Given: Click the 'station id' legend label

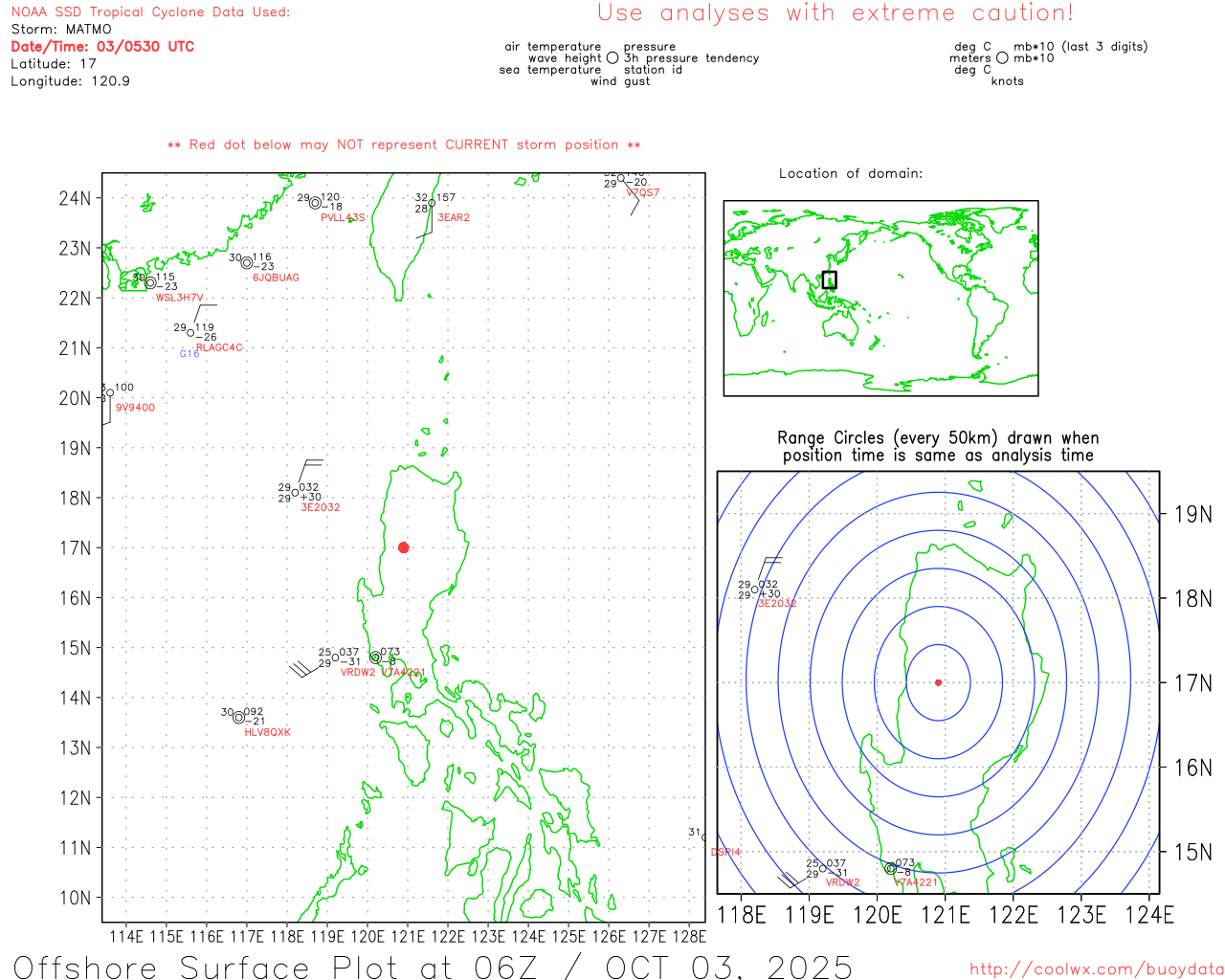Looking at the screenshot, I should click(x=653, y=70).
